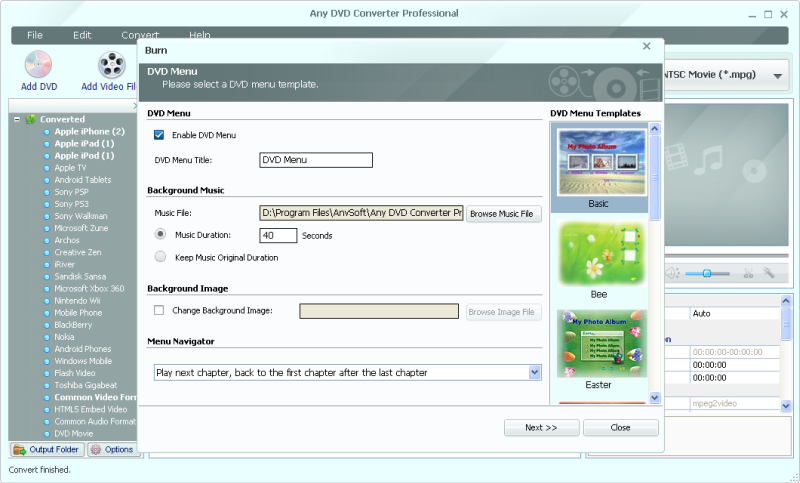Collapse the Converted tree node
Screen dimensions: 800x483
(17, 119)
